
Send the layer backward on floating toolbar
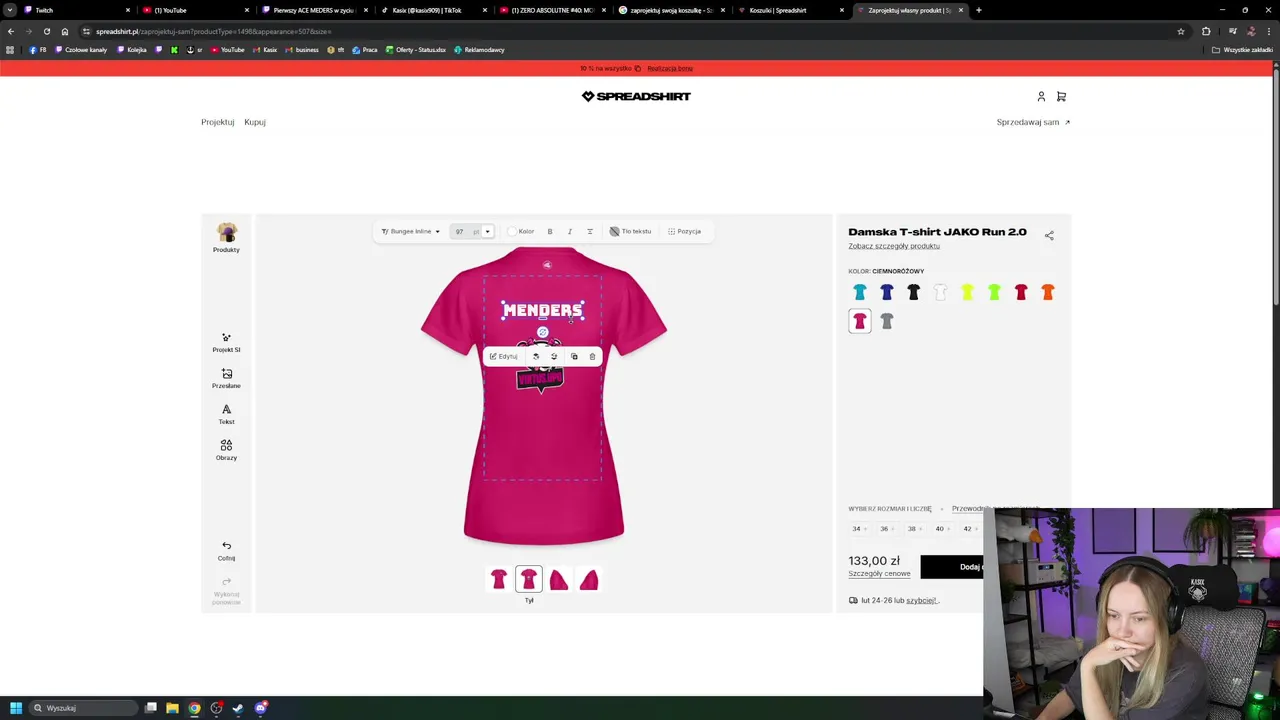point(554,356)
